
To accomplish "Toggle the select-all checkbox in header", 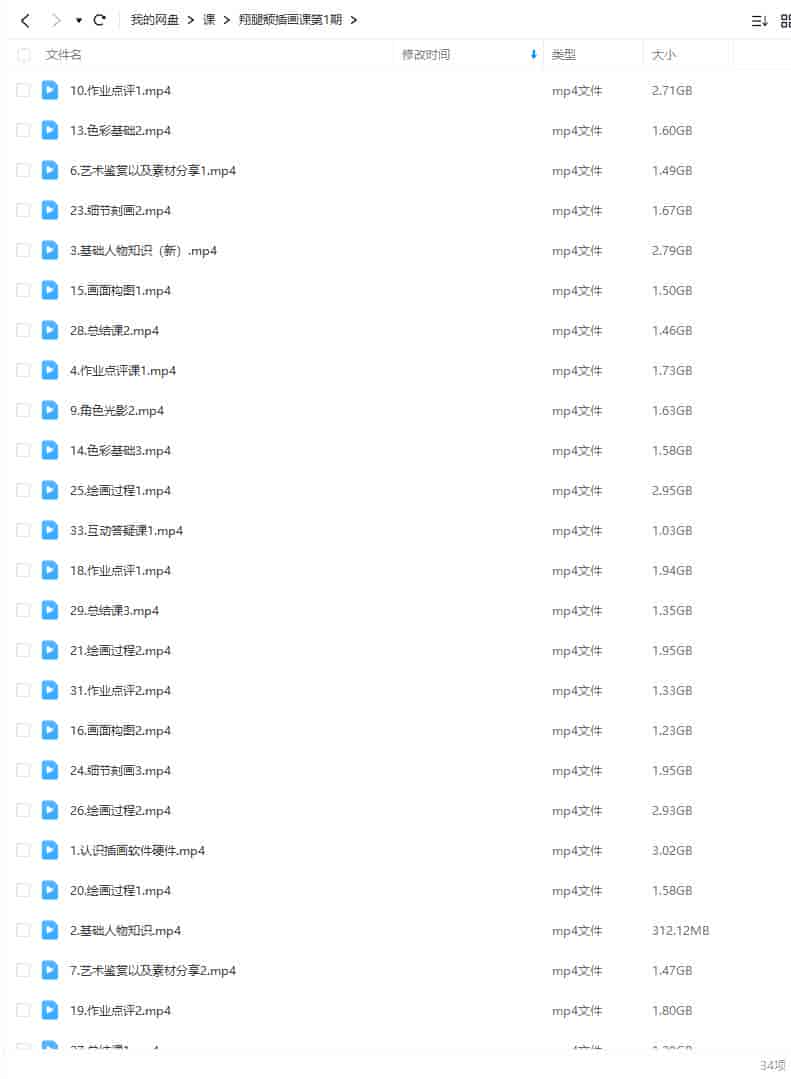I will [23, 55].
